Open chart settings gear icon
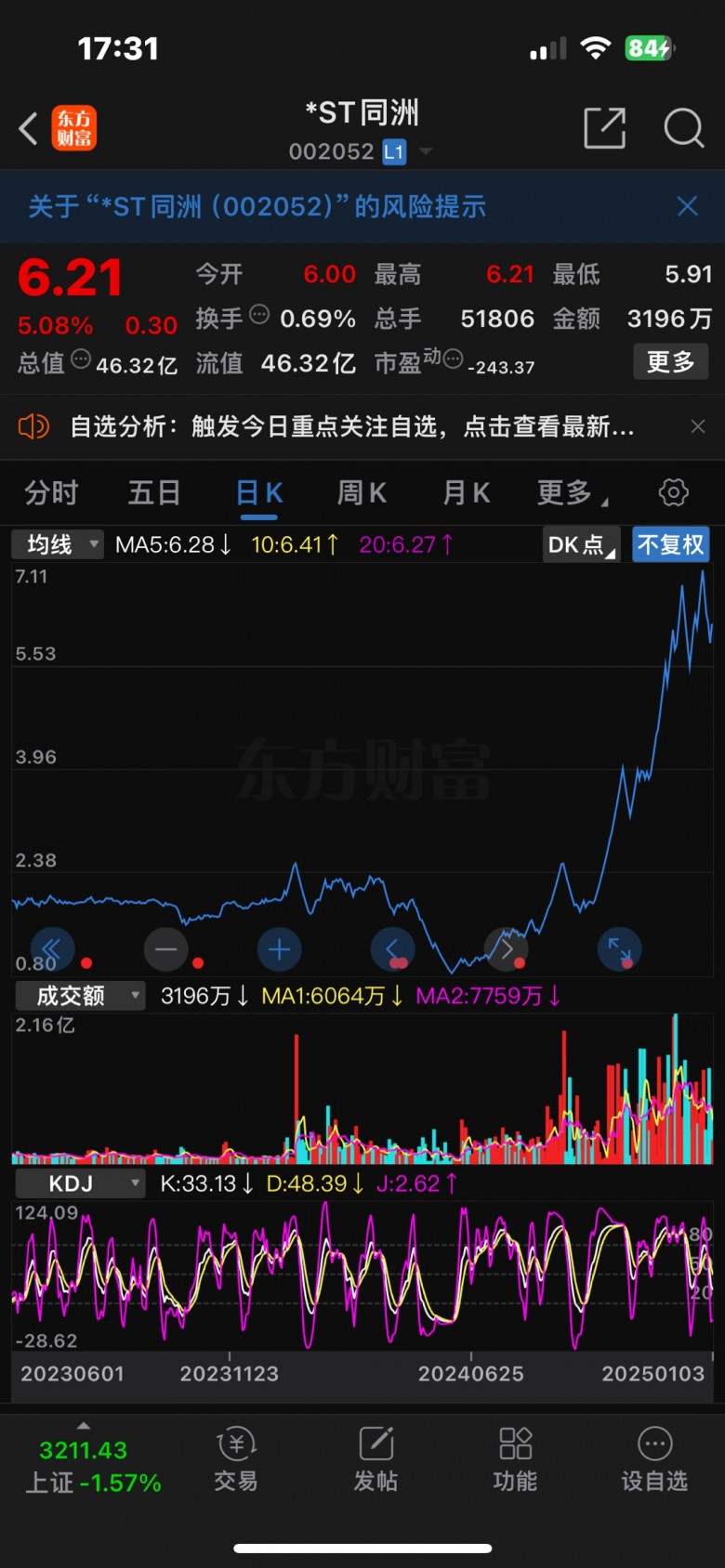 [673, 492]
